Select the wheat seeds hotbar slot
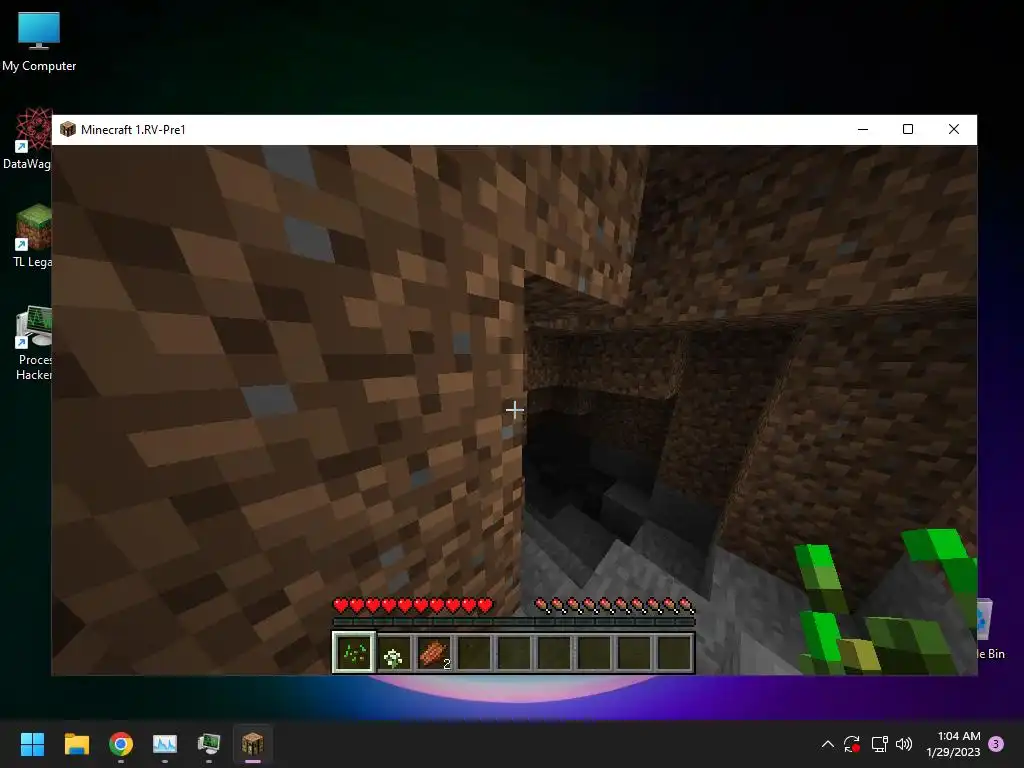Image resolution: width=1024 pixels, height=768 pixels. 354,652
